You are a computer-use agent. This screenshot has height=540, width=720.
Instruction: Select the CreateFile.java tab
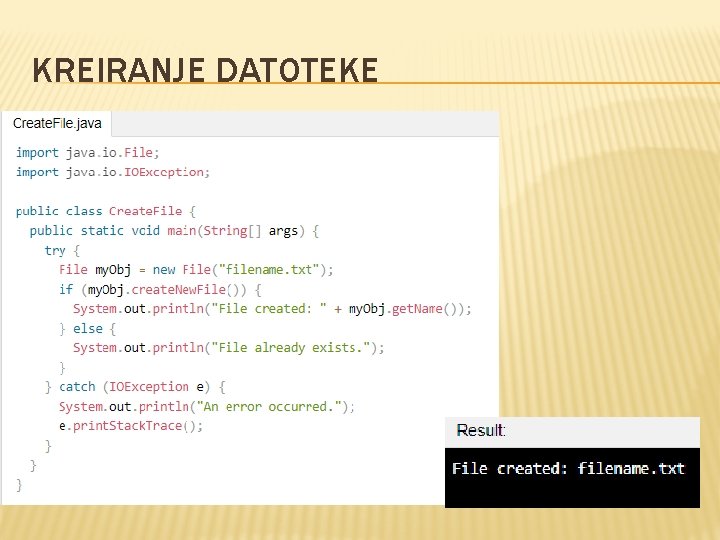57,124
